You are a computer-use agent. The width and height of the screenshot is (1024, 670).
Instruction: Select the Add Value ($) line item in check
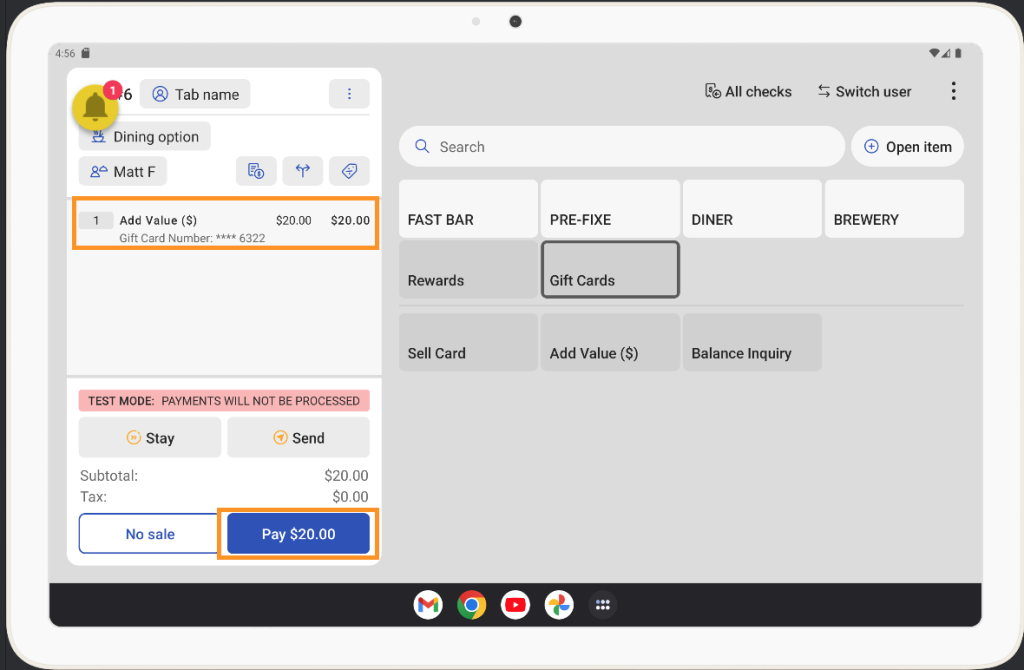(x=225, y=228)
